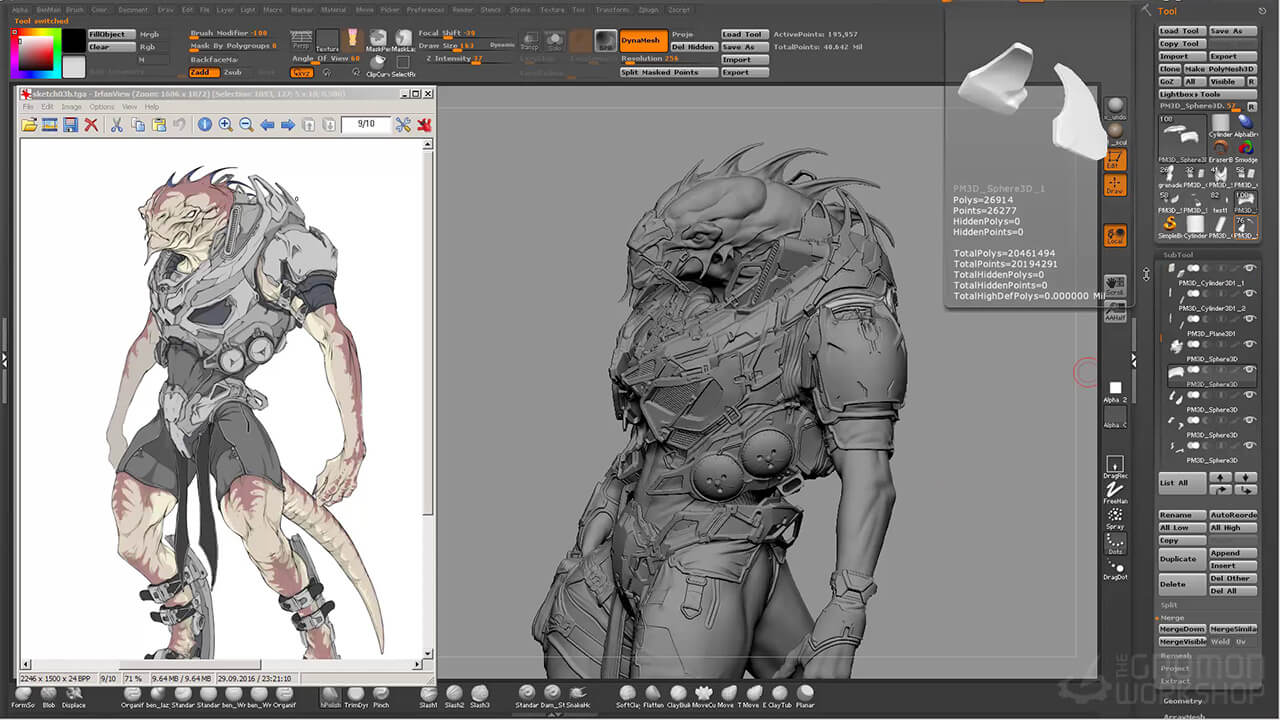Click scissors cut icon in IrfanView

[116, 125]
